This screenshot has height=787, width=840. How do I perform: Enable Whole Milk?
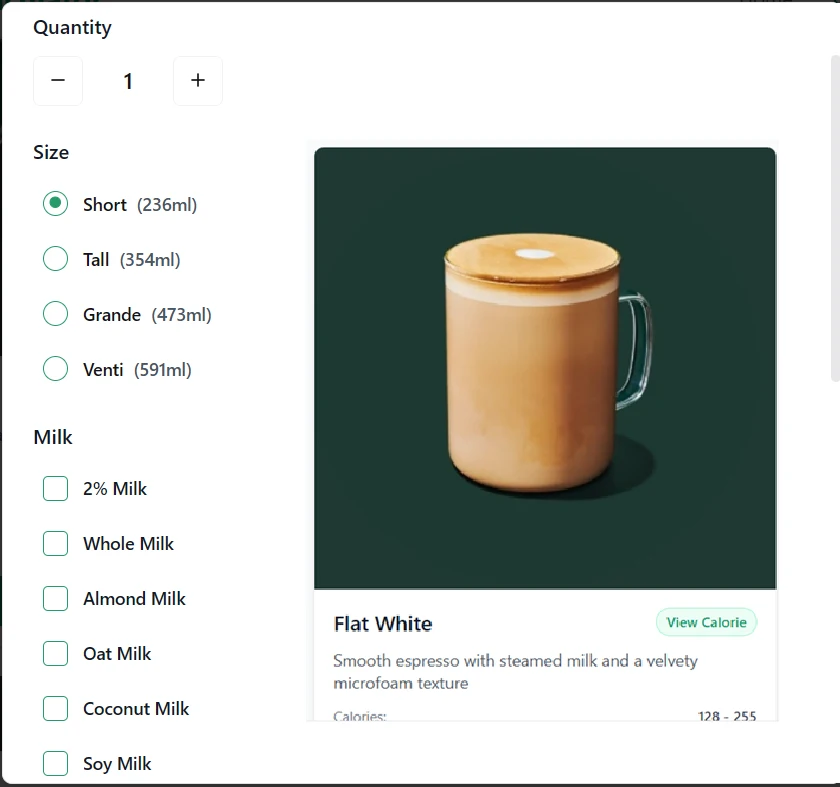55,543
